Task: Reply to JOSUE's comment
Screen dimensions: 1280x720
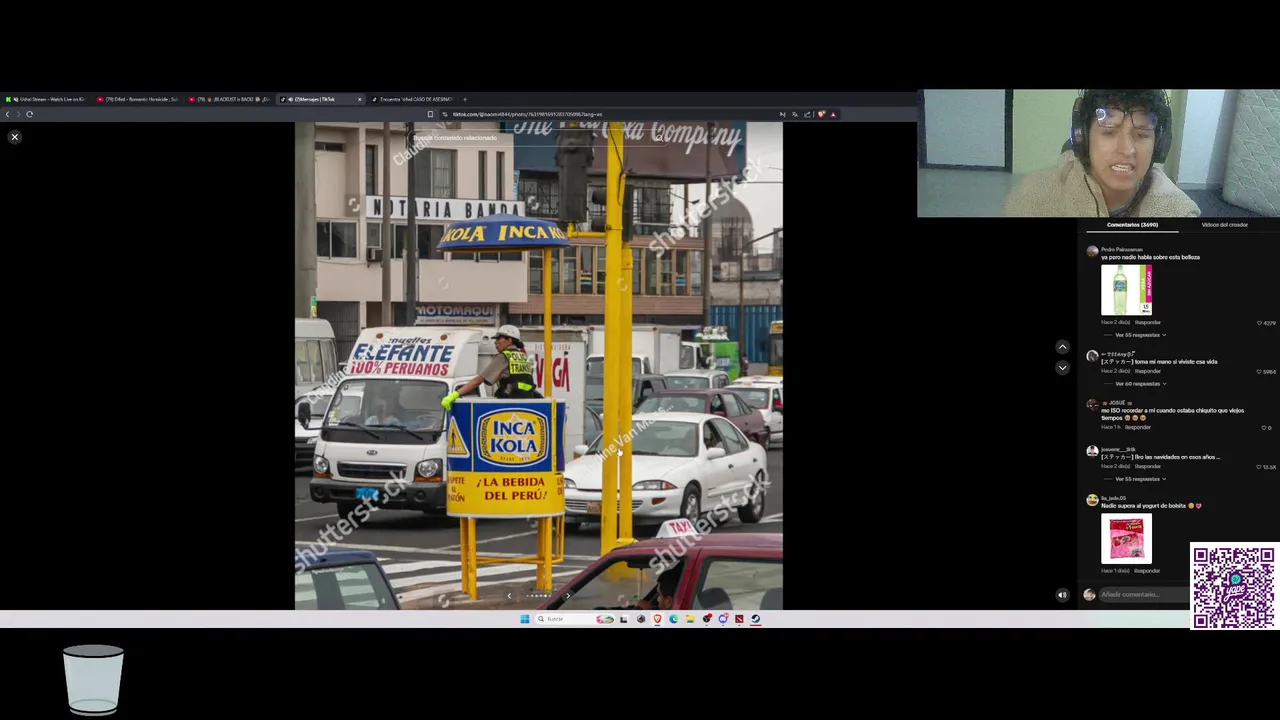Action: (x=1137, y=427)
